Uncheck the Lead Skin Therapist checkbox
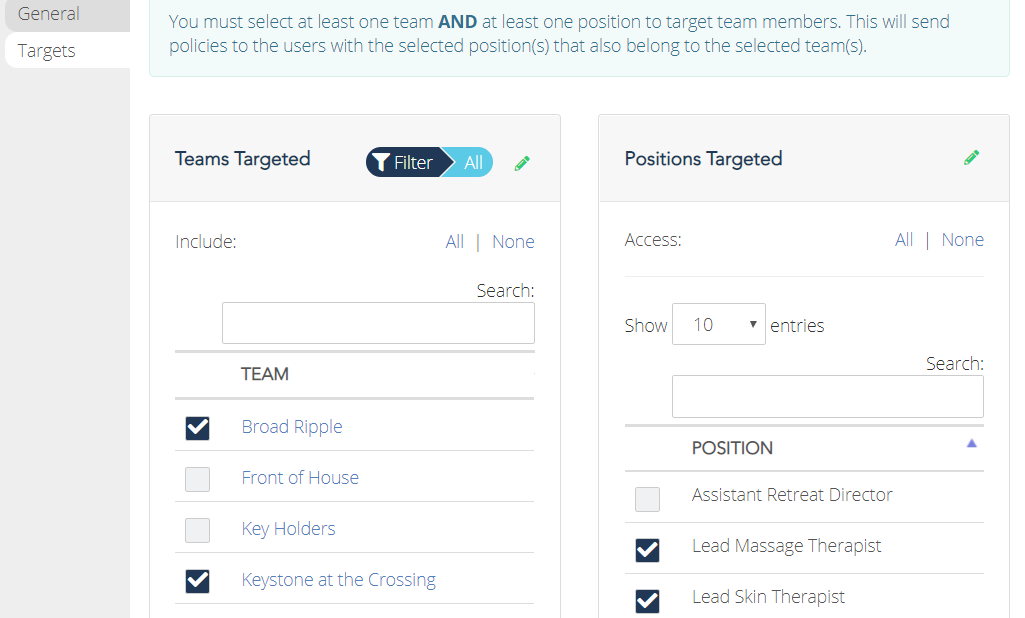The image size is (1025, 618). click(x=647, y=600)
